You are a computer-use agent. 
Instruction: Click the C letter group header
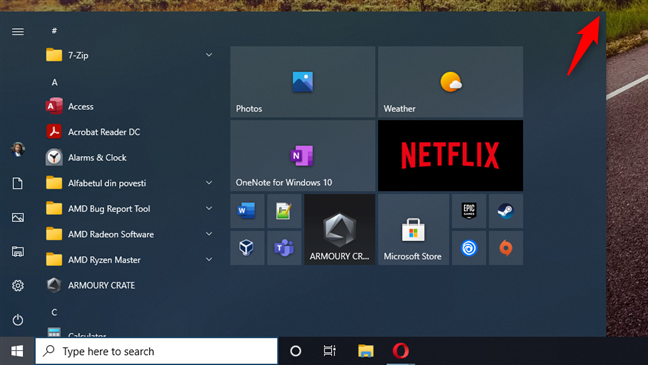[x=54, y=313]
